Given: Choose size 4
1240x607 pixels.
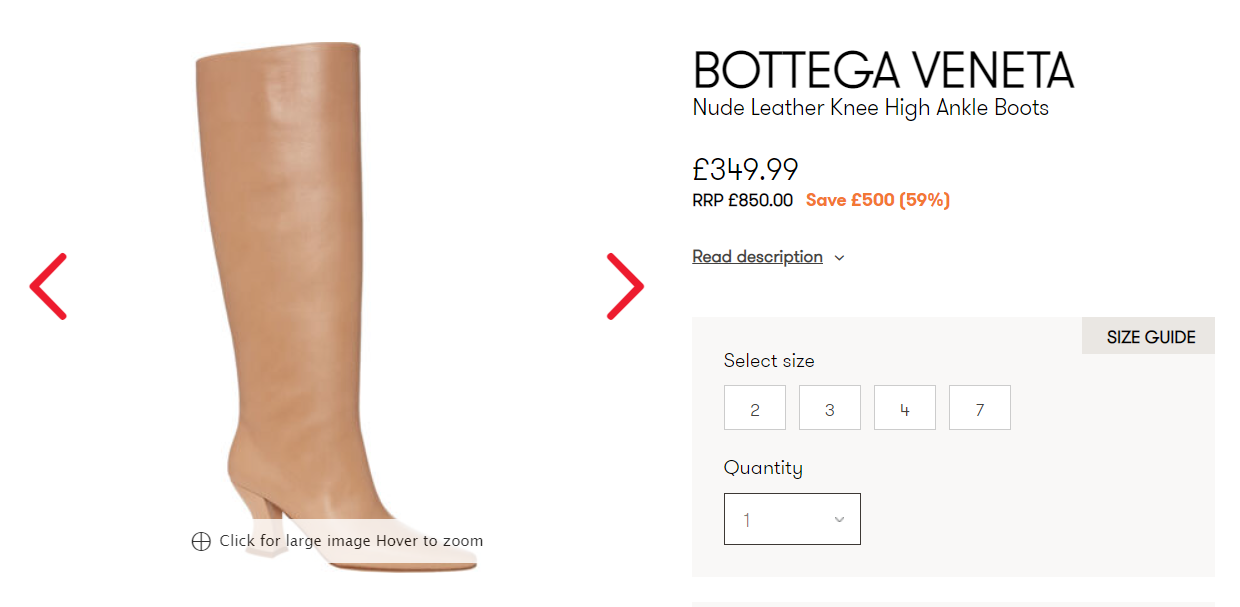Looking at the screenshot, I should click(905, 408).
